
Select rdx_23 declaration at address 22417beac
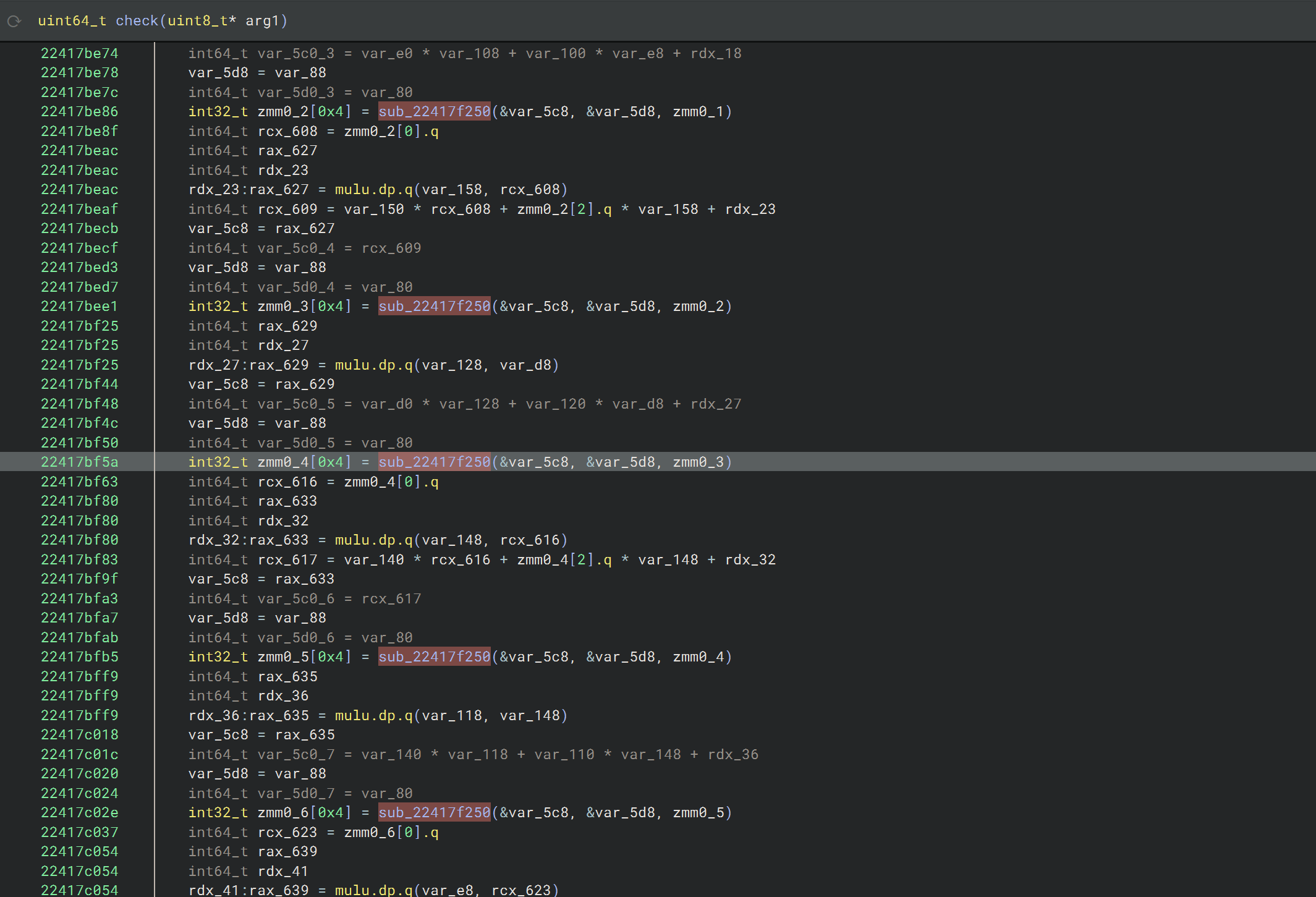282,170
